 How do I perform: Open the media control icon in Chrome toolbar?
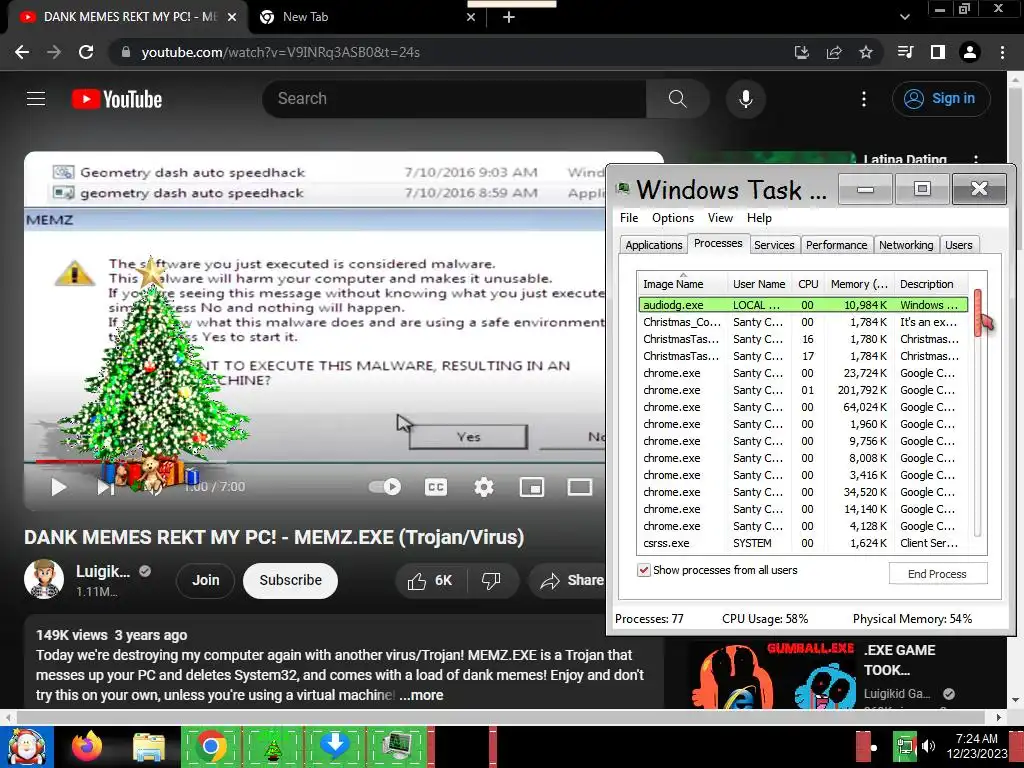pyautogui.click(x=905, y=52)
